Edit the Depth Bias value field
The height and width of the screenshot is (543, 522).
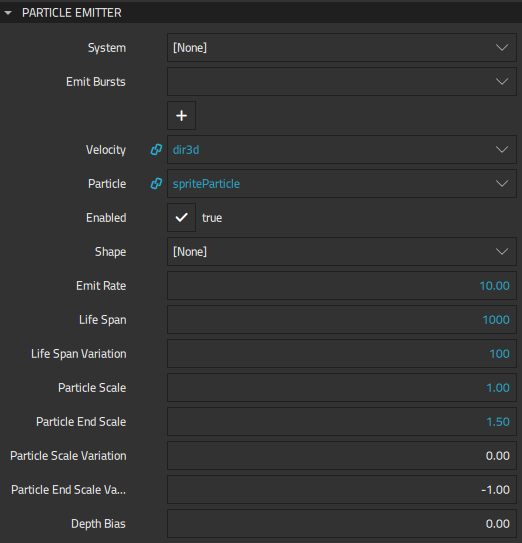342,523
